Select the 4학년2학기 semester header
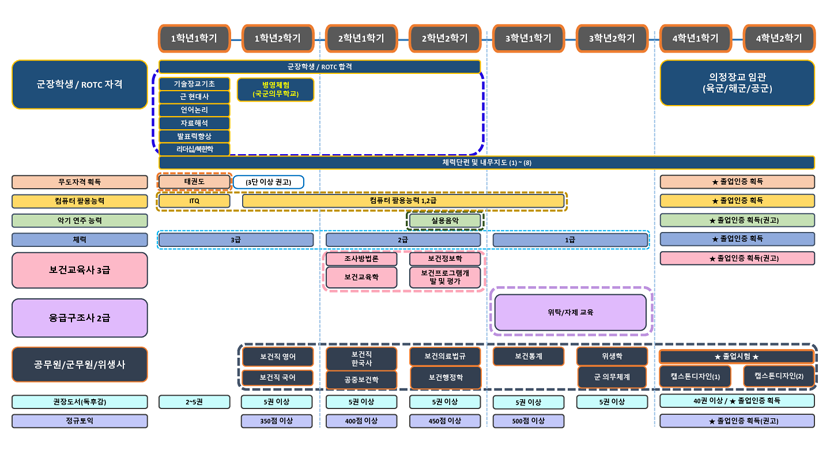The width and height of the screenshot is (830, 467). coord(779,38)
